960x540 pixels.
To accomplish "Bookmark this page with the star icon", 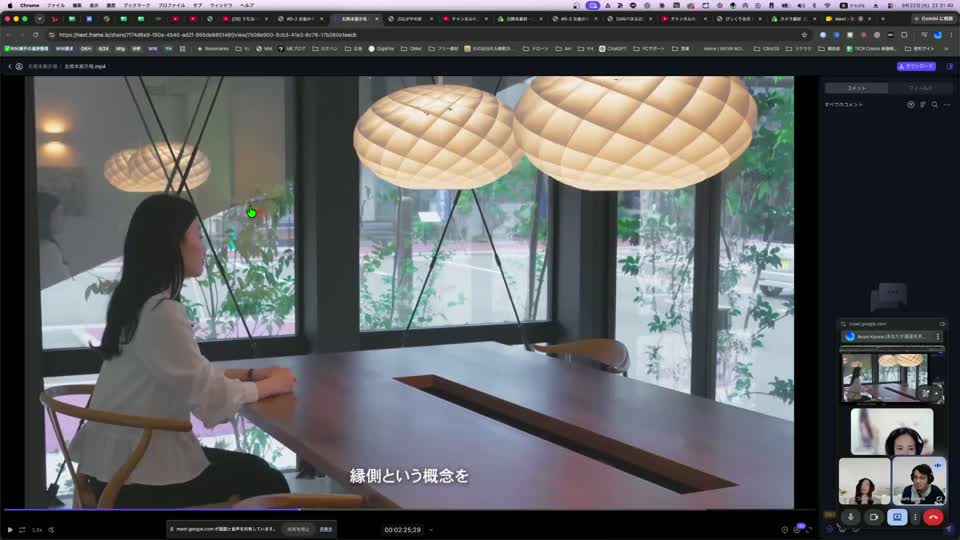I will tap(804, 35).
